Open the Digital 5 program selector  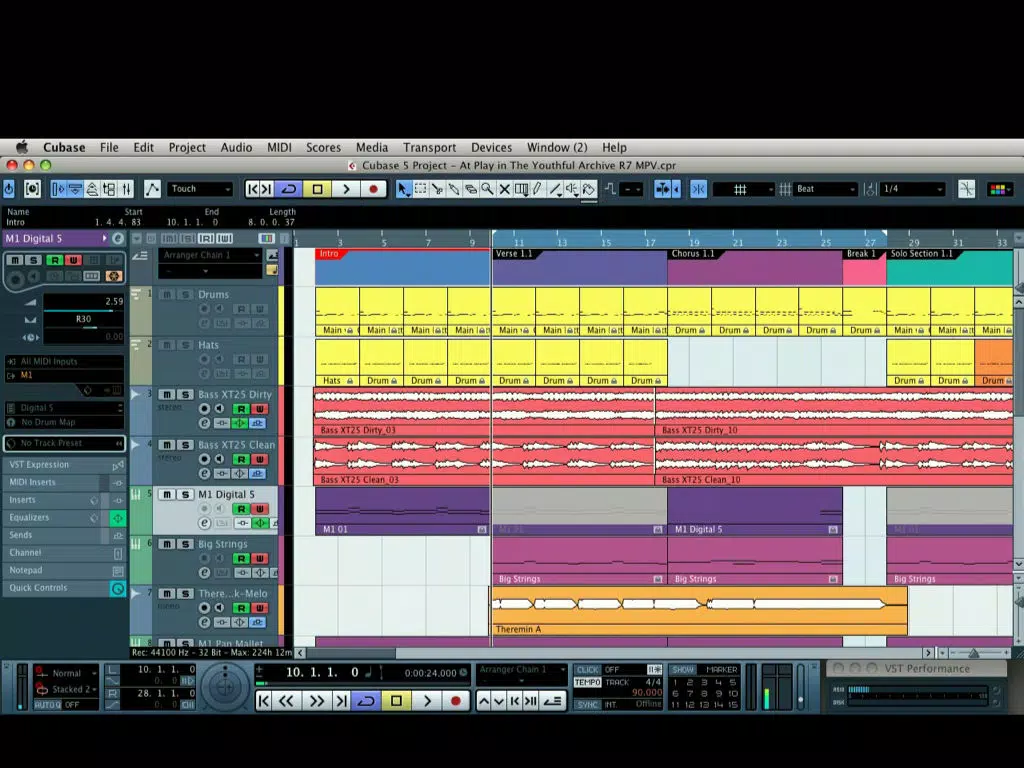click(x=64, y=408)
